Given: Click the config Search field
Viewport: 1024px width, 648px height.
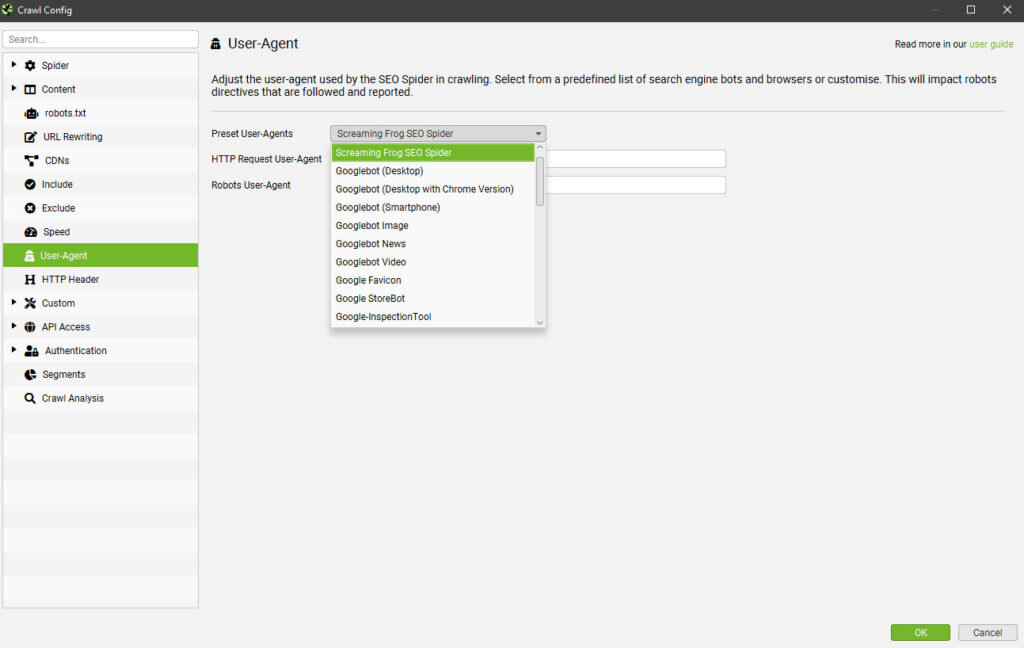Looking at the screenshot, I should tap(101, 39).
